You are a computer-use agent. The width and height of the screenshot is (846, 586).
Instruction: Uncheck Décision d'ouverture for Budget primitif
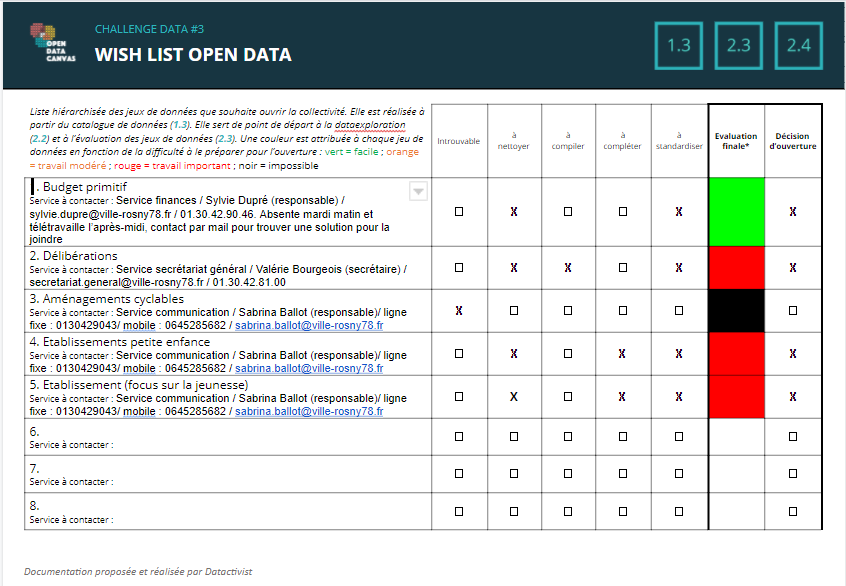click(793, 212)
